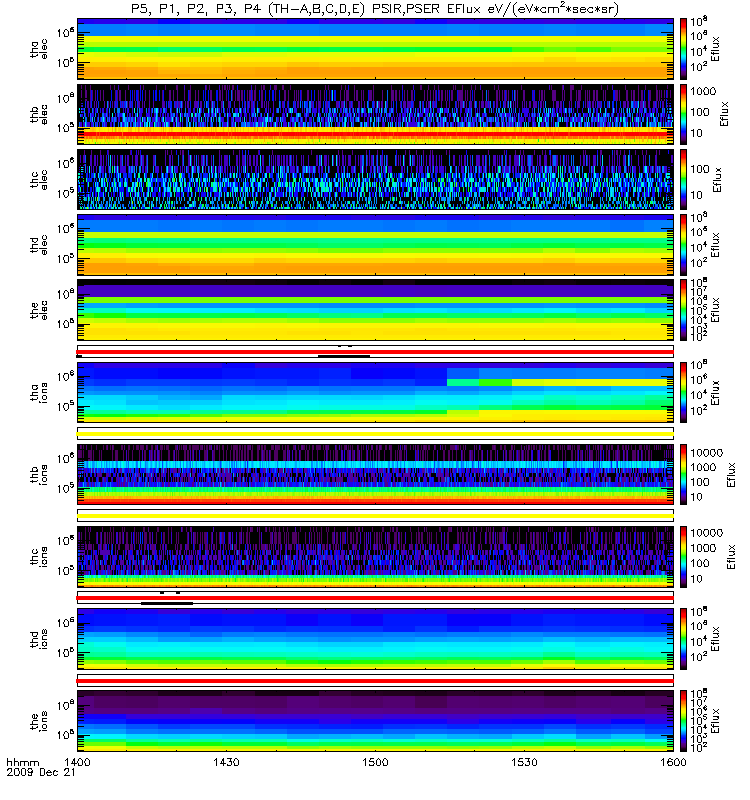Click the thd ions color bar
750x800 pixels.
click(x=683, y=639)
